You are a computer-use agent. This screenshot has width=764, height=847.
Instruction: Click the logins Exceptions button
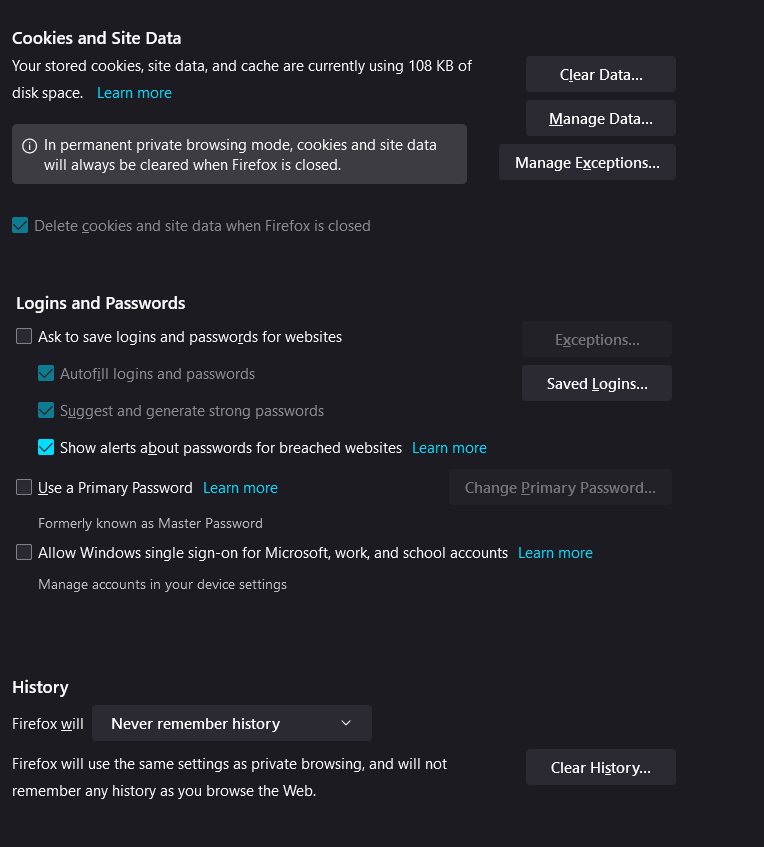(x=596, y=340)
